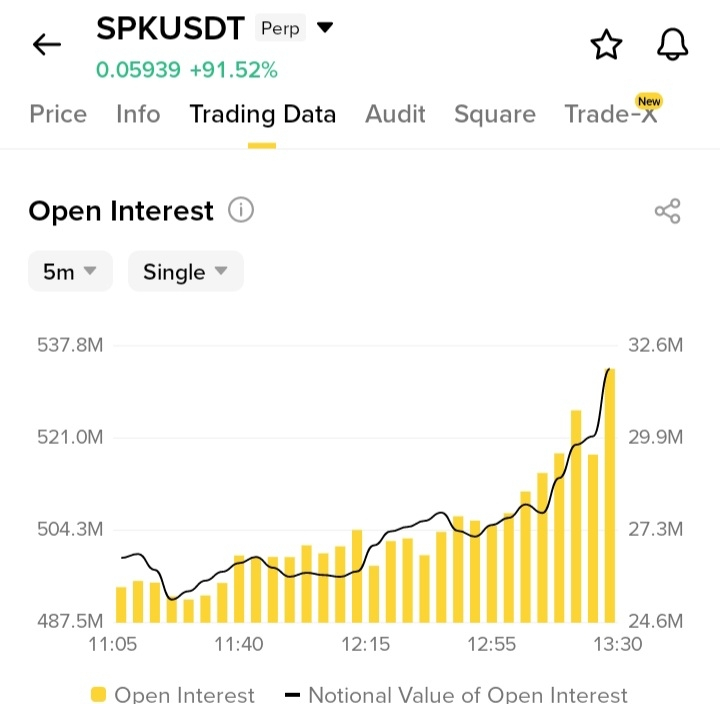Open the Single mode dropdown
This screenshot has width=720, height=704.
click(x=186, y=271)
